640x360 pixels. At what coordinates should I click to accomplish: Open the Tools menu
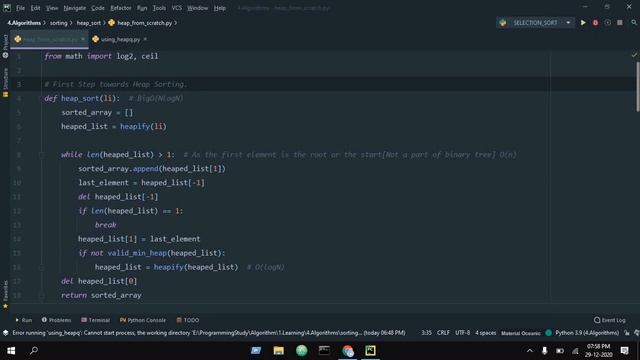pyautogui.click(x=159, y=8)
